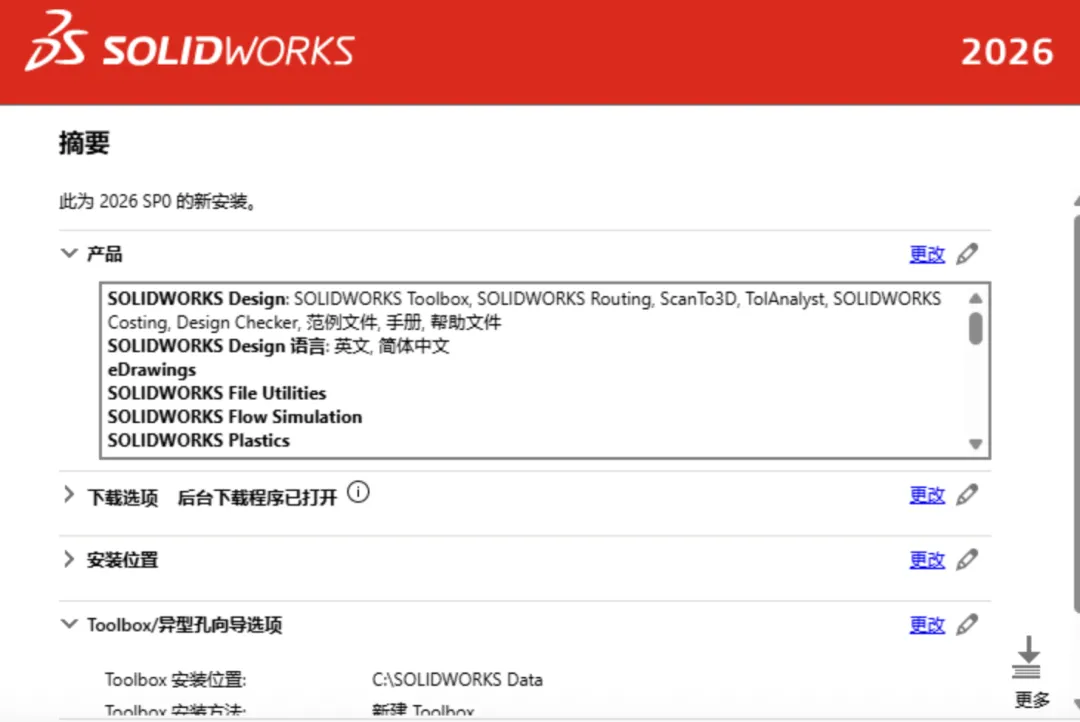Expand the 安装位置 section chevron

pos(68,559)
